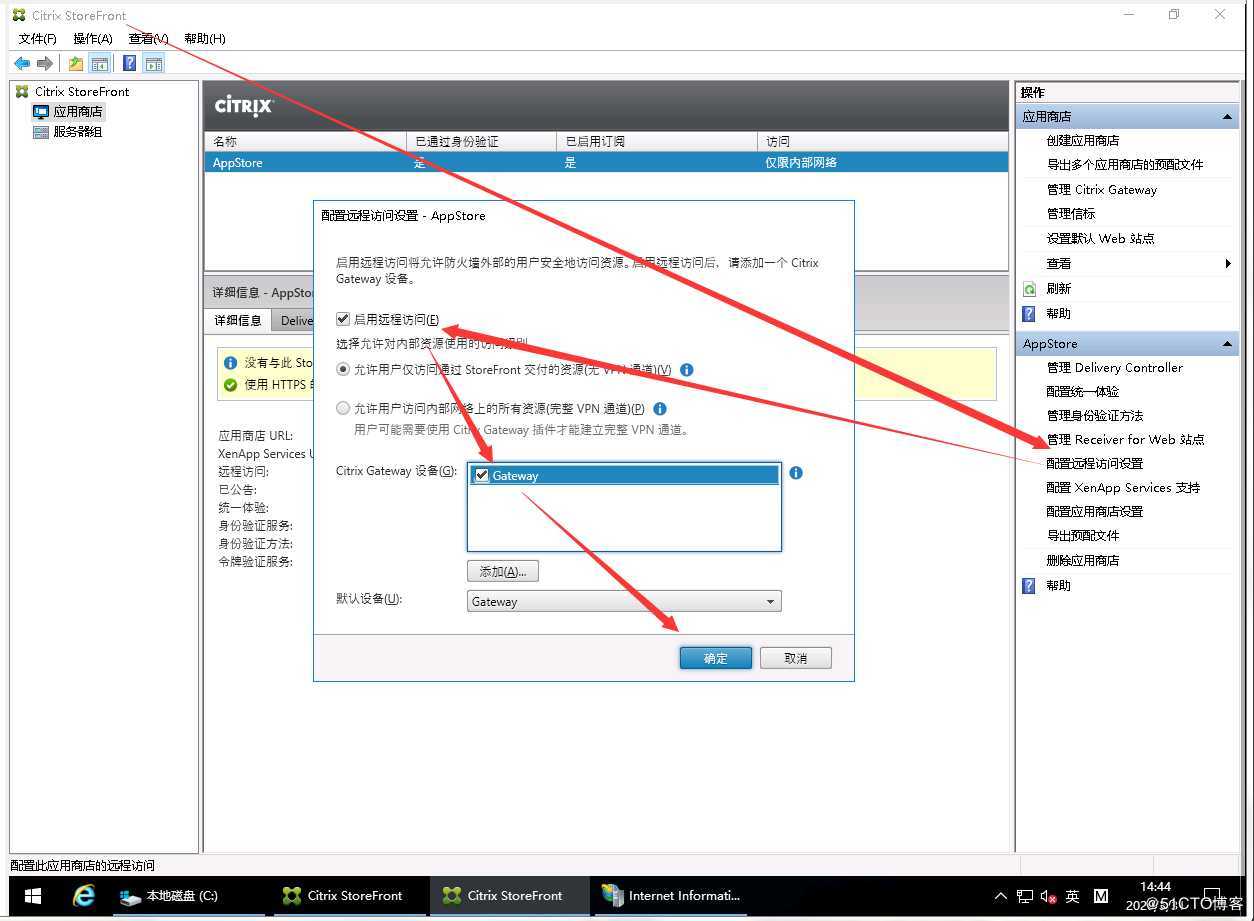This screenshot has width=1254, height=921.
Task: Click 管理信标 action
Action: [x=1071, y=214]
